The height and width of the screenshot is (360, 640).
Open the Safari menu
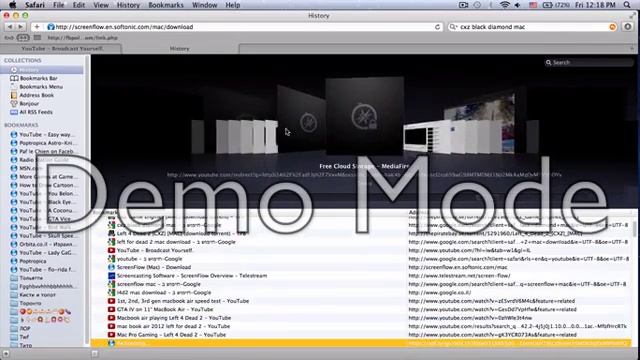tap(35, 5)
